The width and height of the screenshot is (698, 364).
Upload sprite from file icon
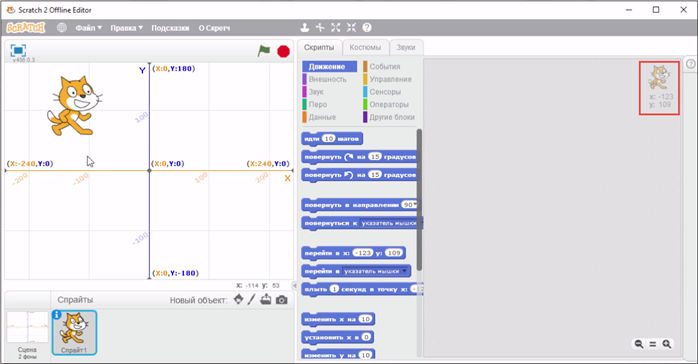tap(266, 299)
